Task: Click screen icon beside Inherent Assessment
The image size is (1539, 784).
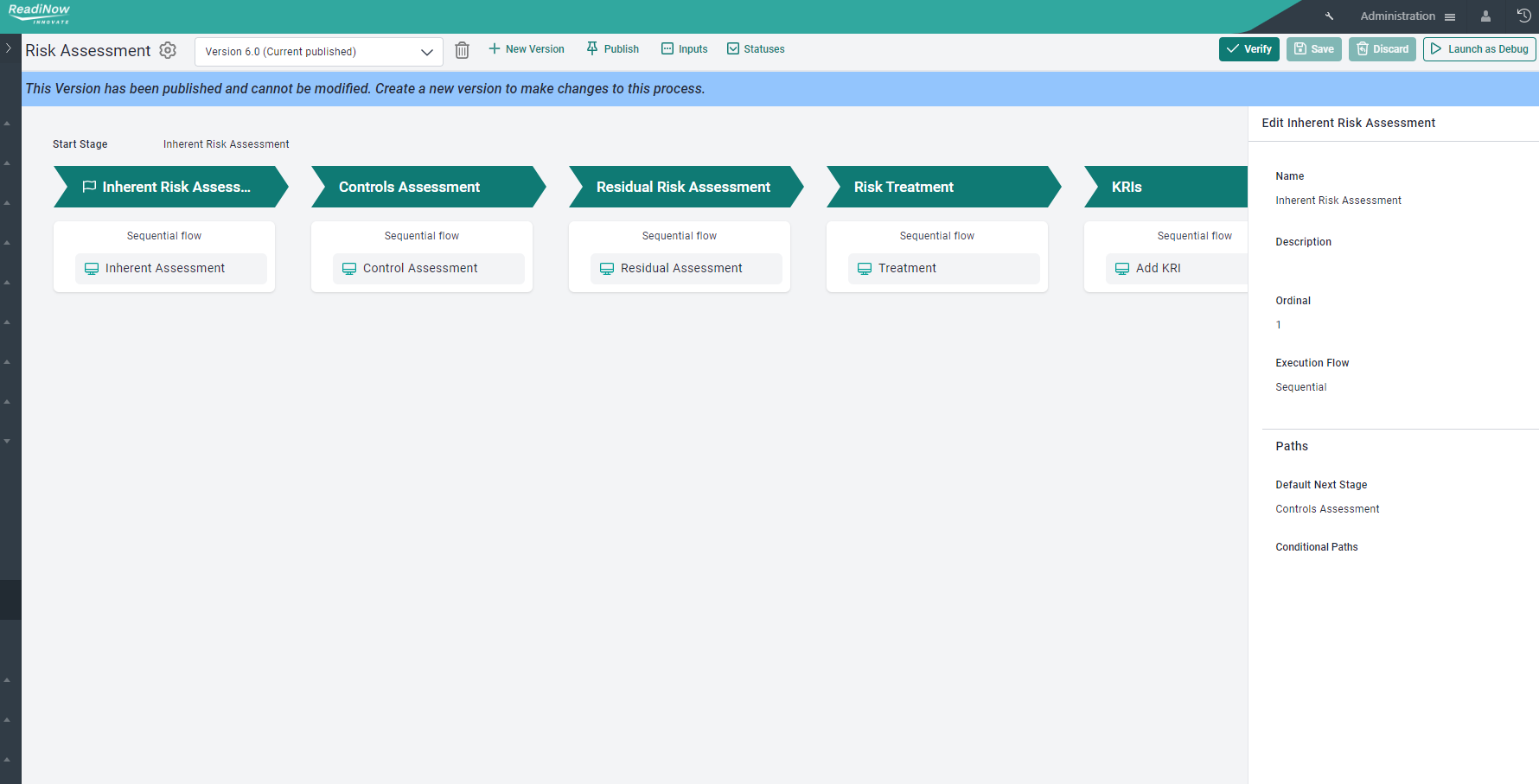Action: pyautogui.click(x=92, y=269)
